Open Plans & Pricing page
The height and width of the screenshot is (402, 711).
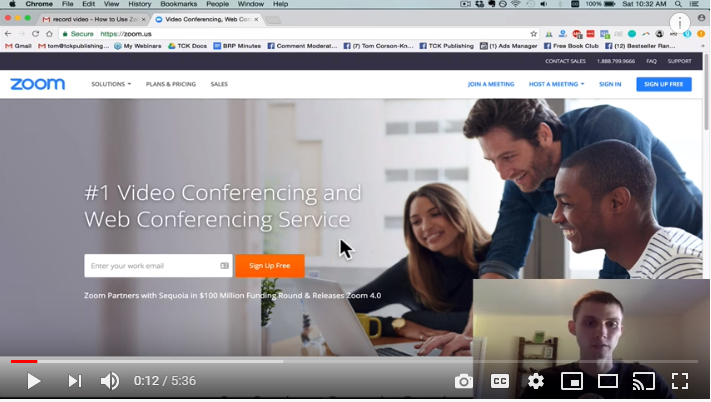tap(171, 84)
